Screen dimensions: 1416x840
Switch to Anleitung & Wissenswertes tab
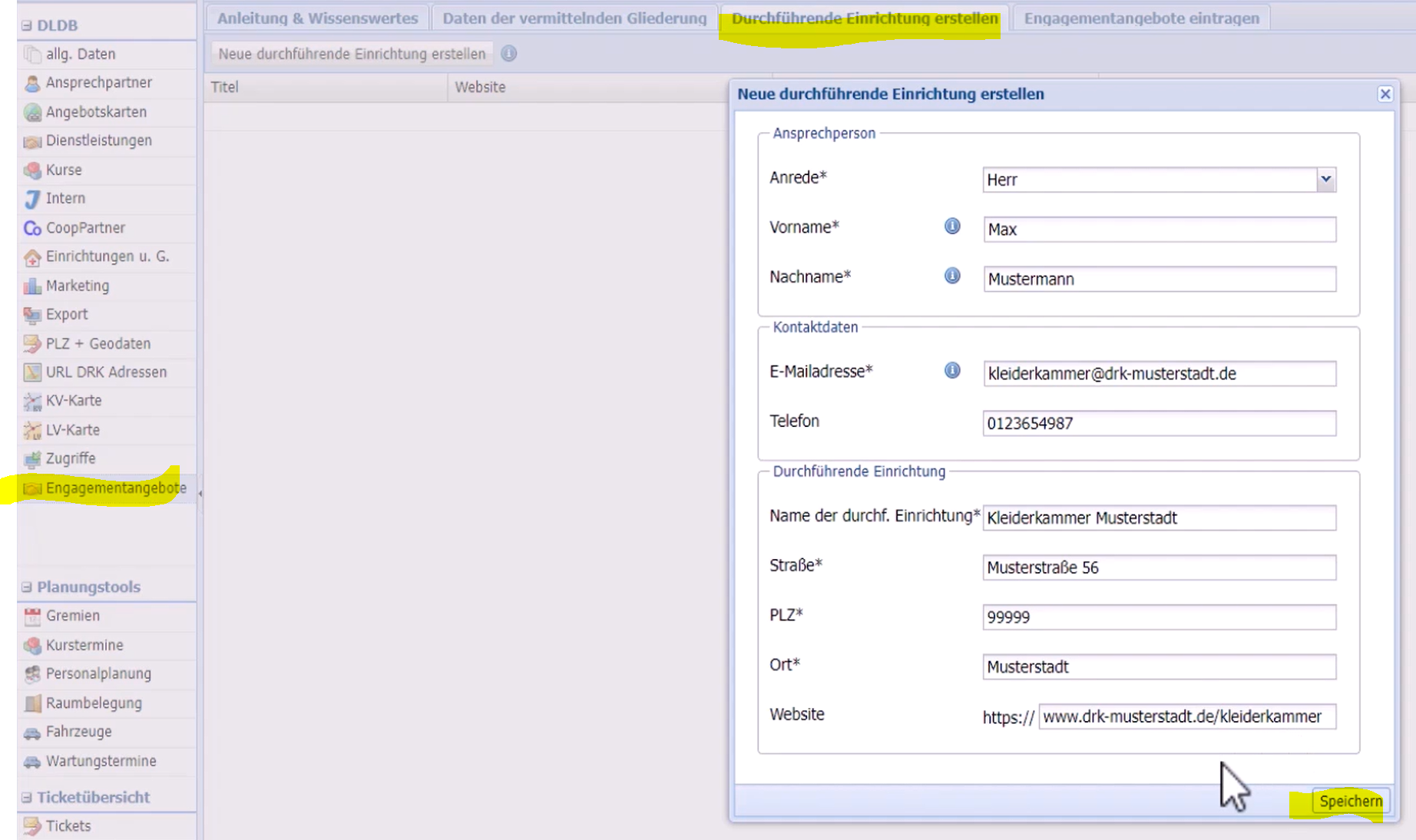tap(317, 18)
